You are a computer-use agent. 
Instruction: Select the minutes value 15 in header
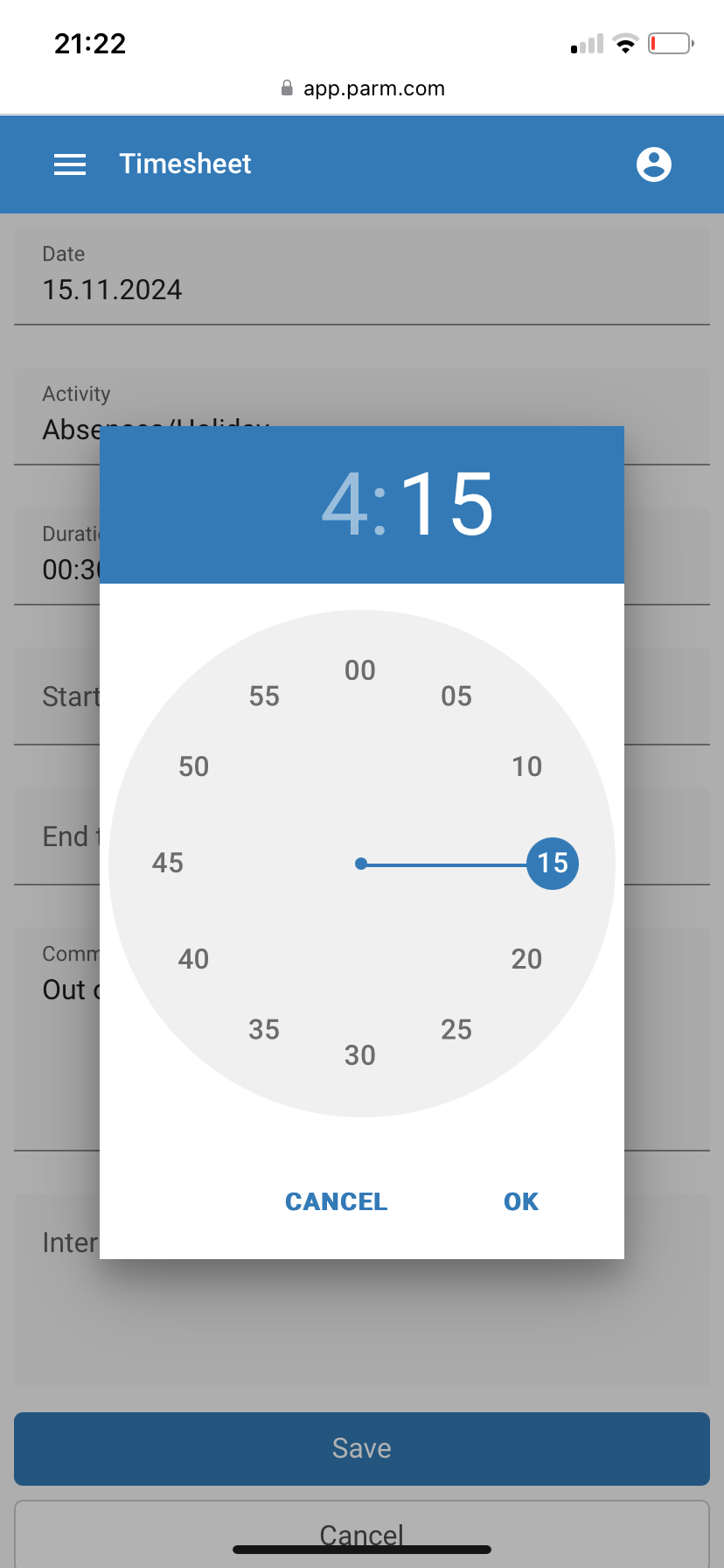click(447, 504)
